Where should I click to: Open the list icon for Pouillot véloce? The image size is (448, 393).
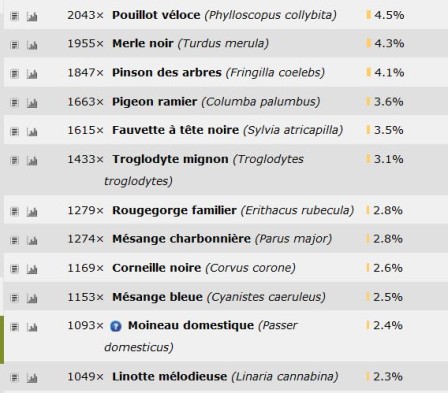point(14,16)
